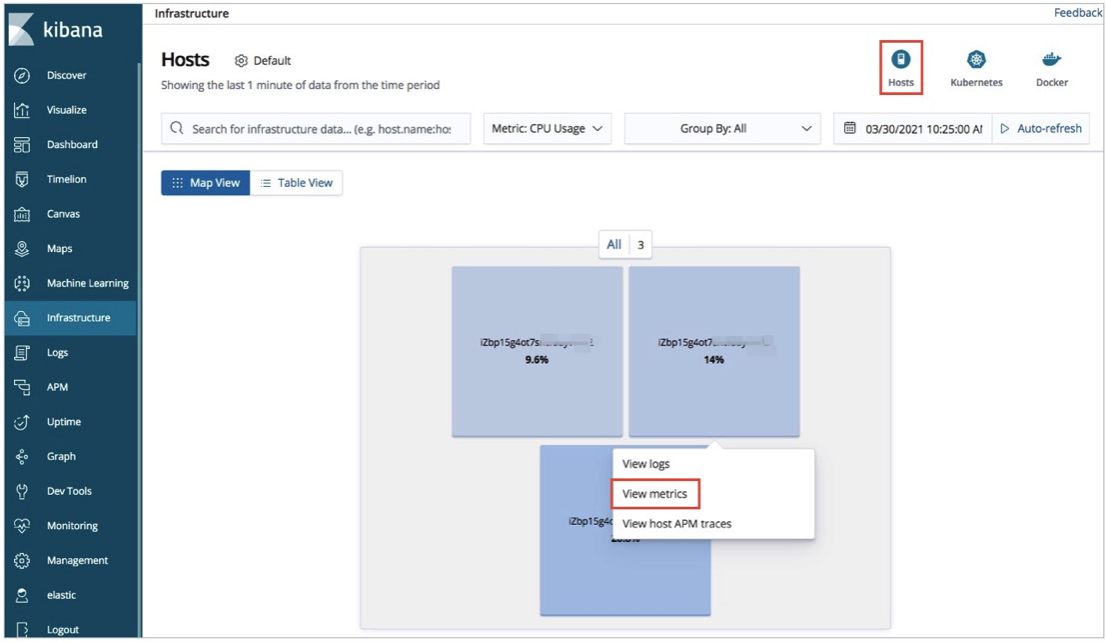Open the Canvas icon in sidebar
The image size is (1106, 642).
point(22,214)
